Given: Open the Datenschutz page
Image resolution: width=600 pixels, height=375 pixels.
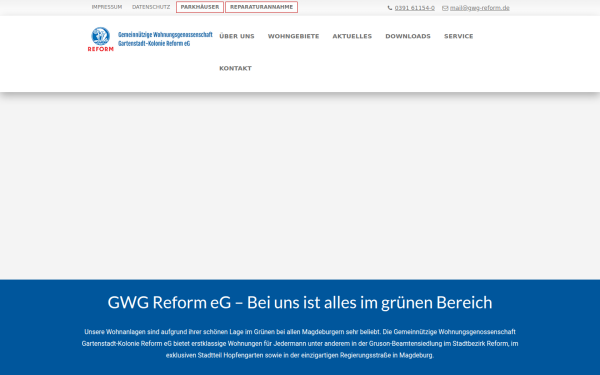Looking at the screenshot, I should 151,7.
